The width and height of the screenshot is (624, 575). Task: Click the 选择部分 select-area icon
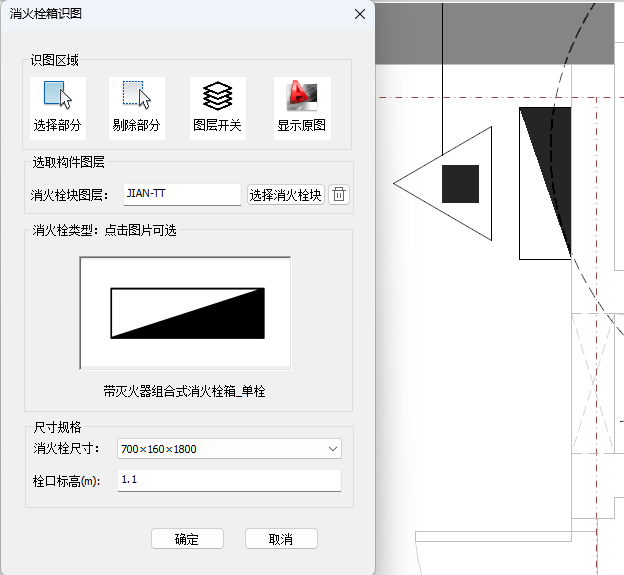pyautogui.click(x=58, y=108)
